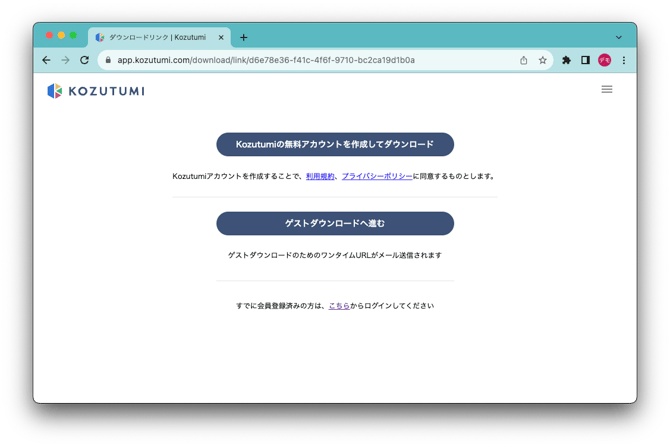Open a new browser tab

[x=244, y=38]
